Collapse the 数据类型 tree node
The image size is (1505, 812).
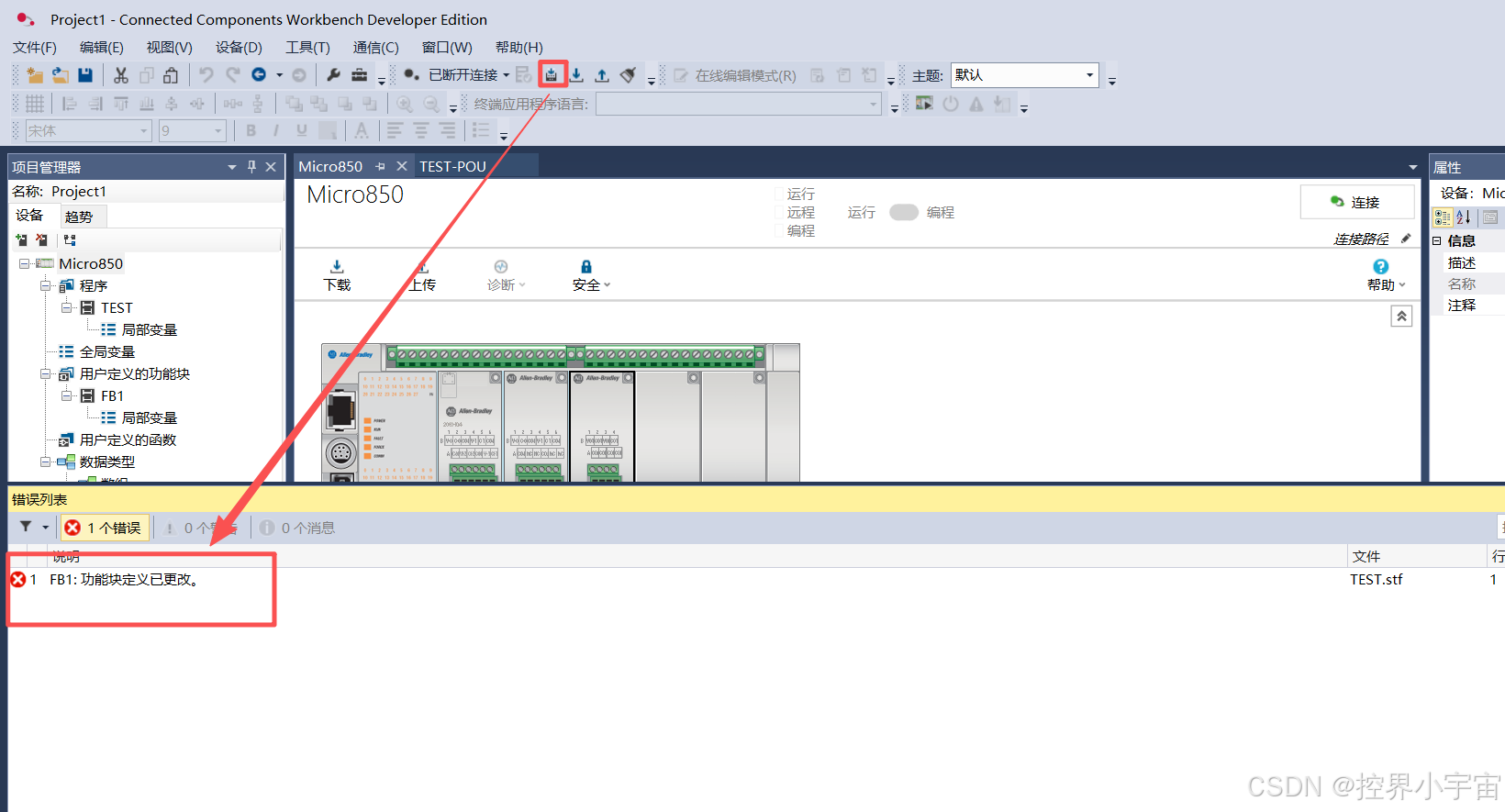(x=45, y=462)
